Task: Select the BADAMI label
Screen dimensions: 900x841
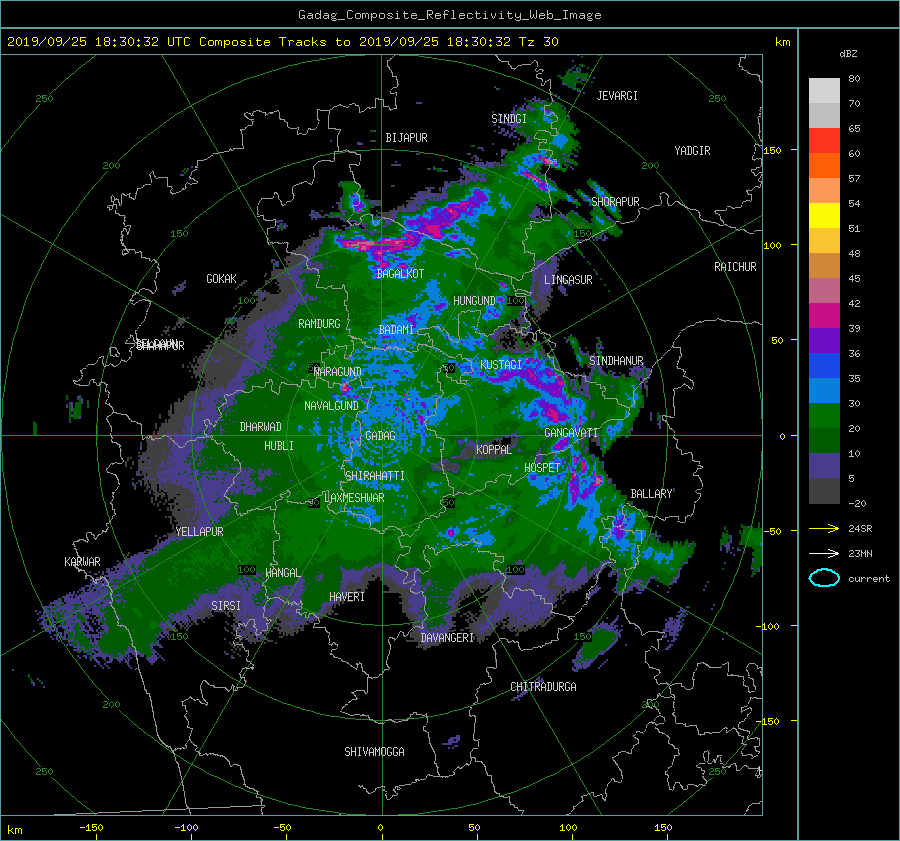Action: click(x=396, y=330)
